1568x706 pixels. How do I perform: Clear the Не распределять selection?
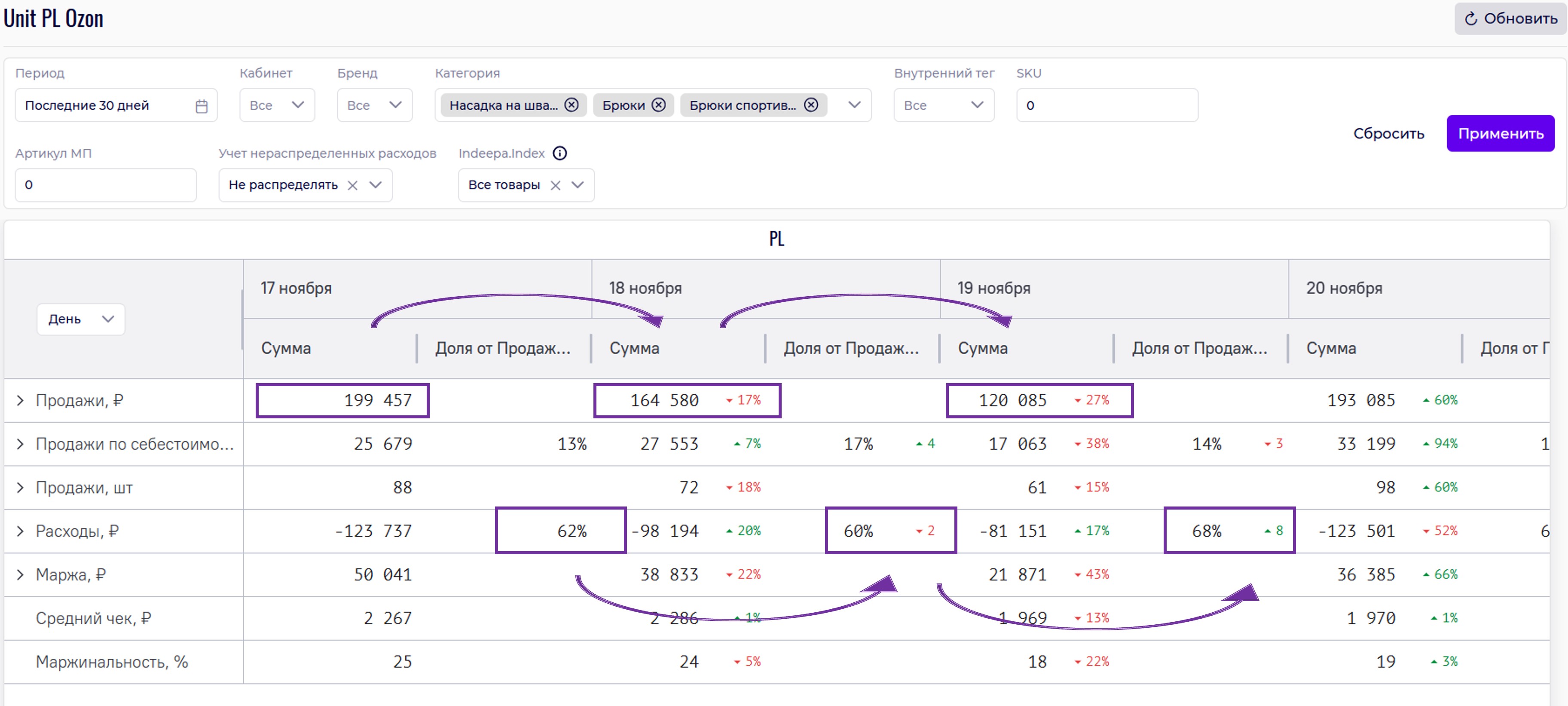(352, 185)
